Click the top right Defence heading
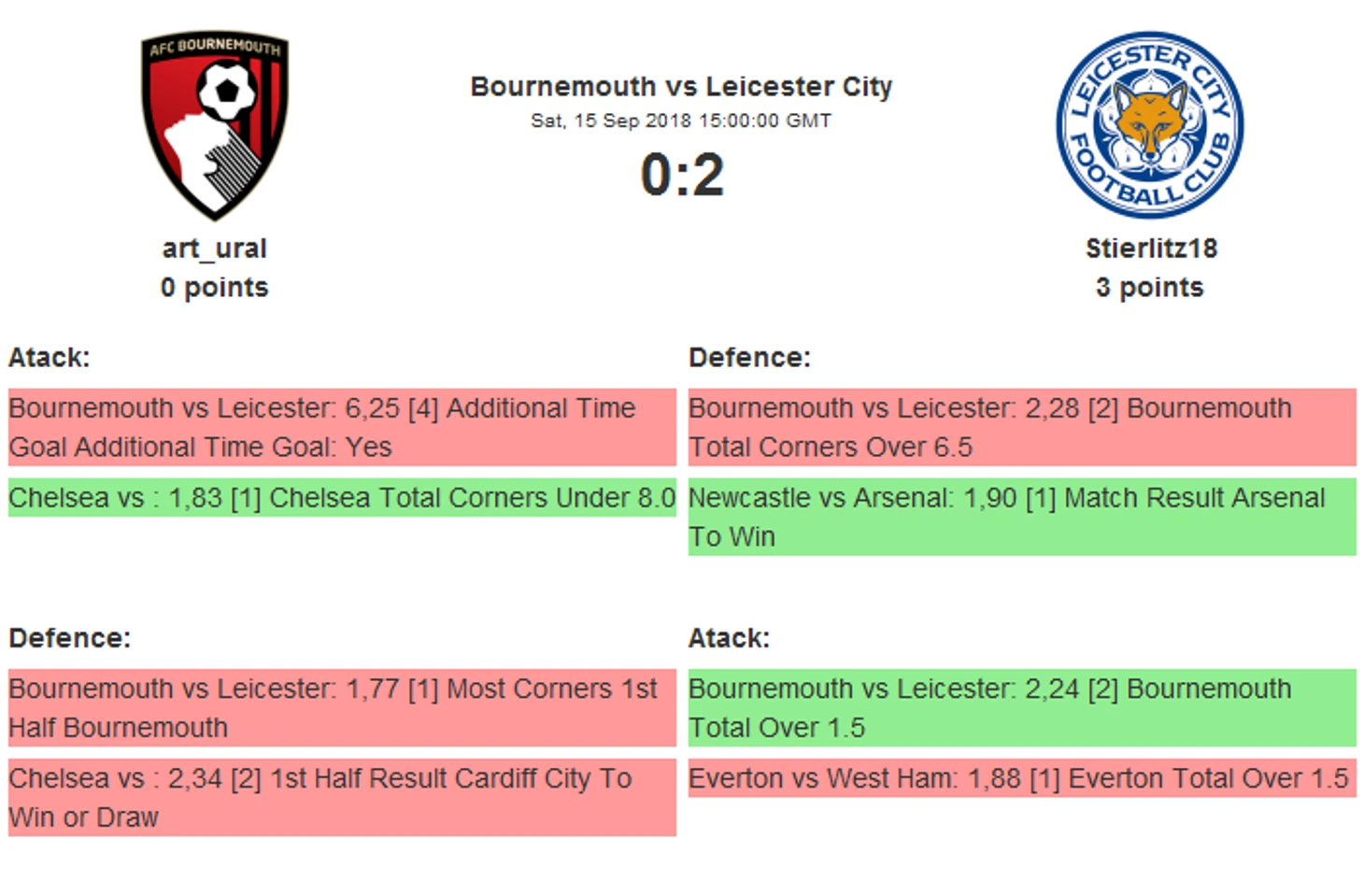Image resolution: width=1364 pixels, height=896 pixels. (749, 358)
